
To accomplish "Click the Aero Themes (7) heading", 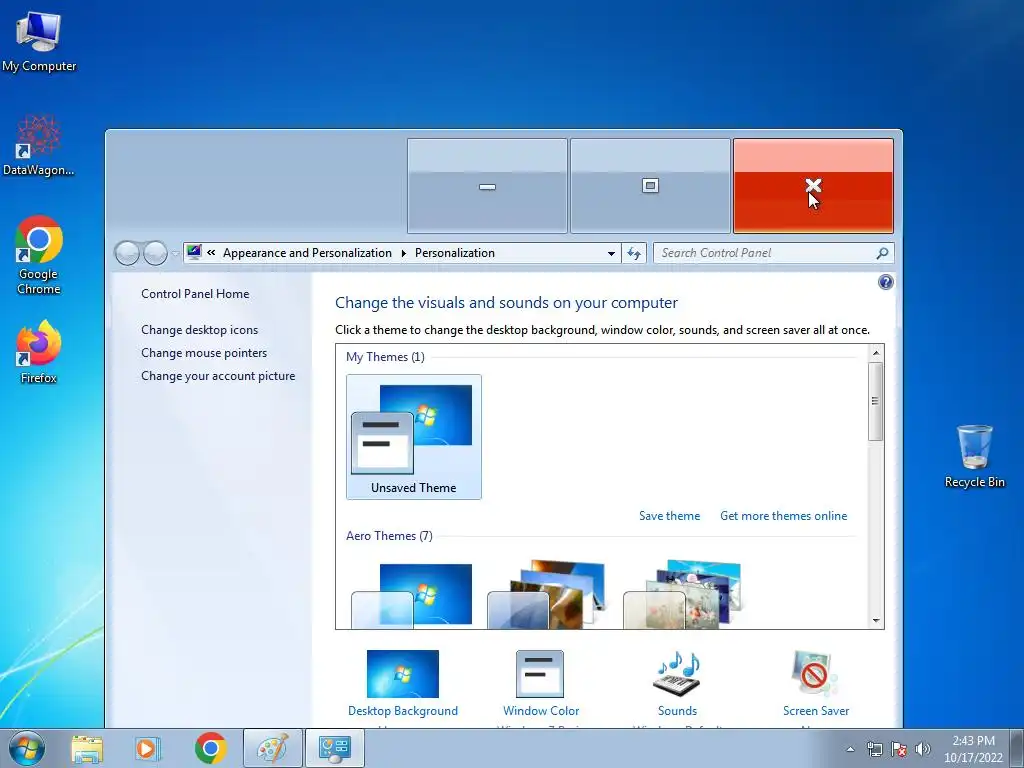I will 389,536.
